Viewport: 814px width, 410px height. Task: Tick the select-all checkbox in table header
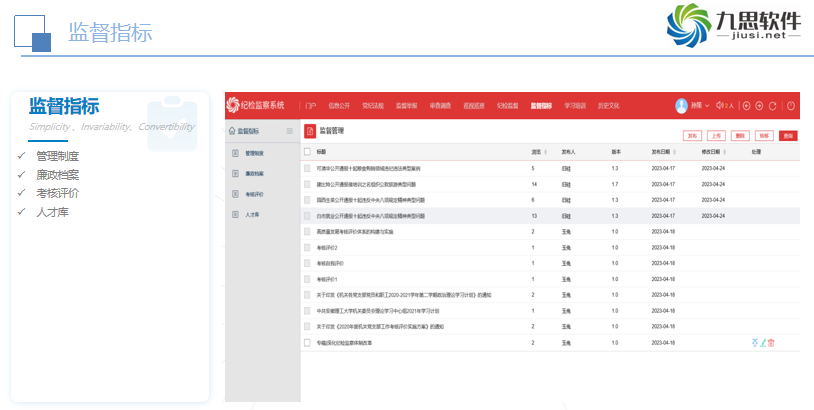tap(308, 152)
